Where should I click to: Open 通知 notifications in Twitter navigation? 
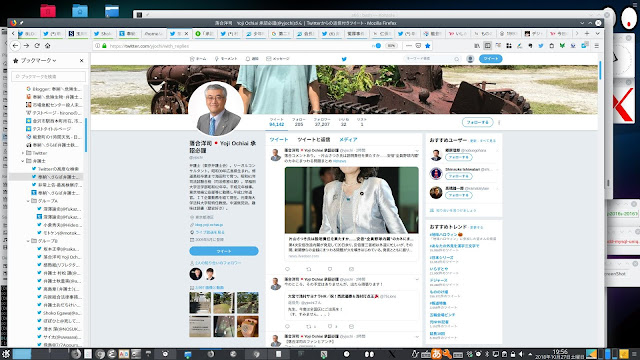(x=252, y=59)
